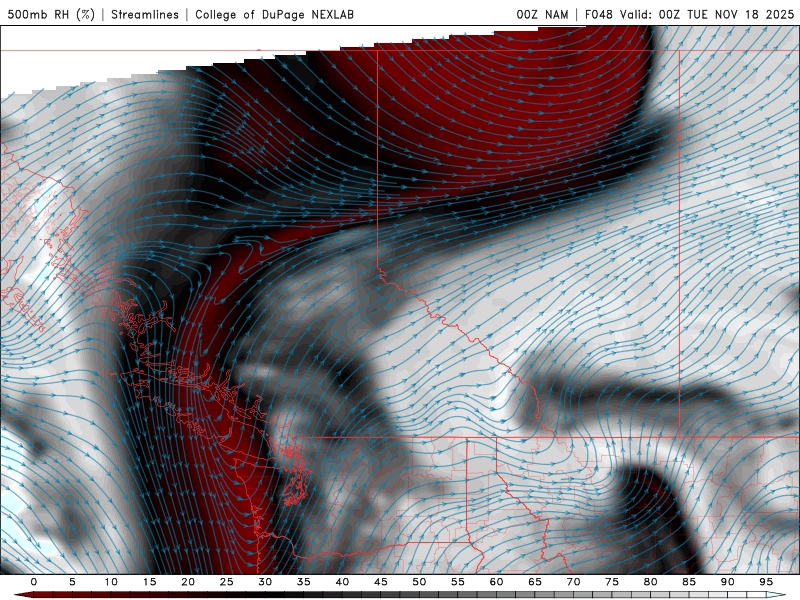Click the colorbar label "95"
This screenshot has height=600, width=800.
766,582
